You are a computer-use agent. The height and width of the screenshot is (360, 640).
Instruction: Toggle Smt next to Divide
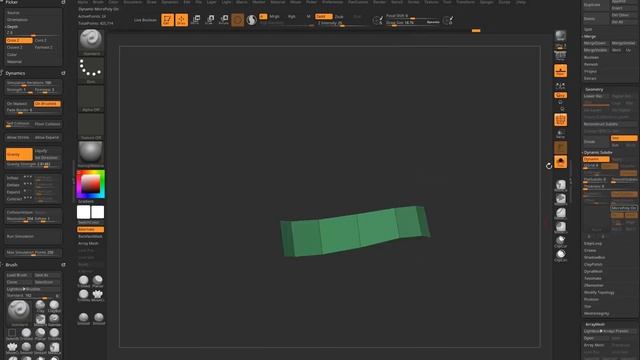(624, 138)
